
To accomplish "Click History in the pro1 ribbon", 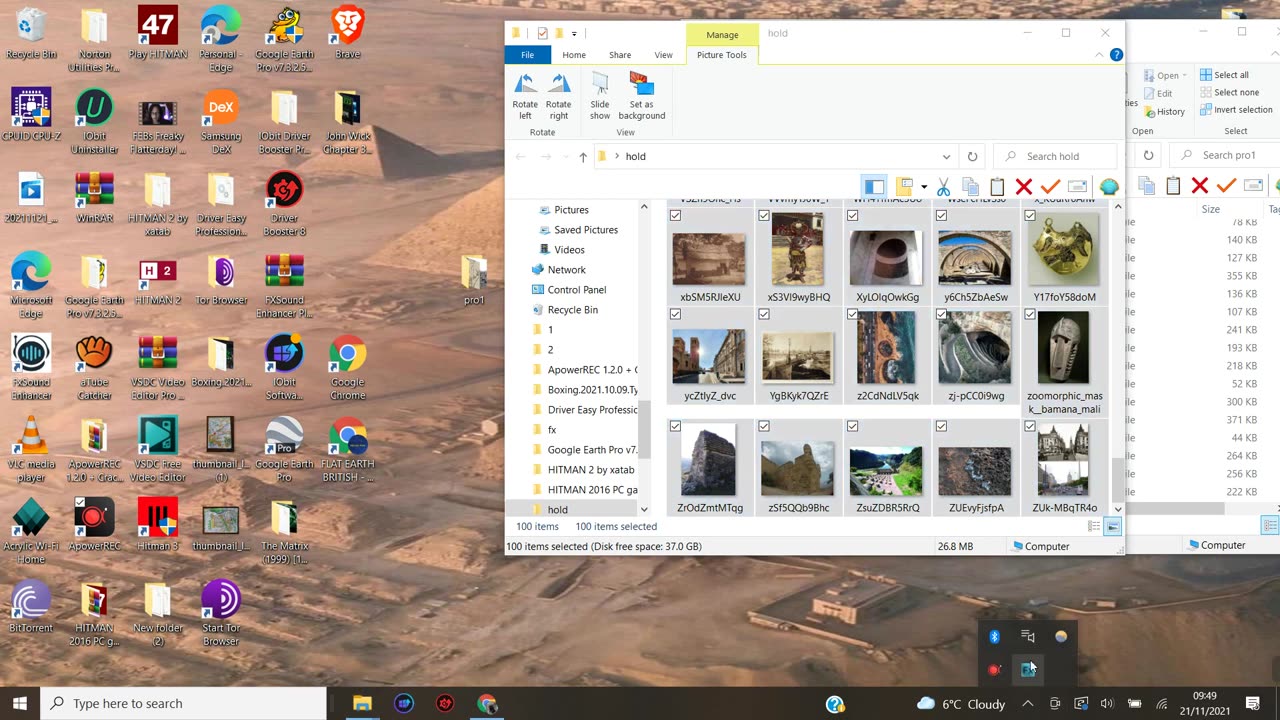I will [1164, 112].
